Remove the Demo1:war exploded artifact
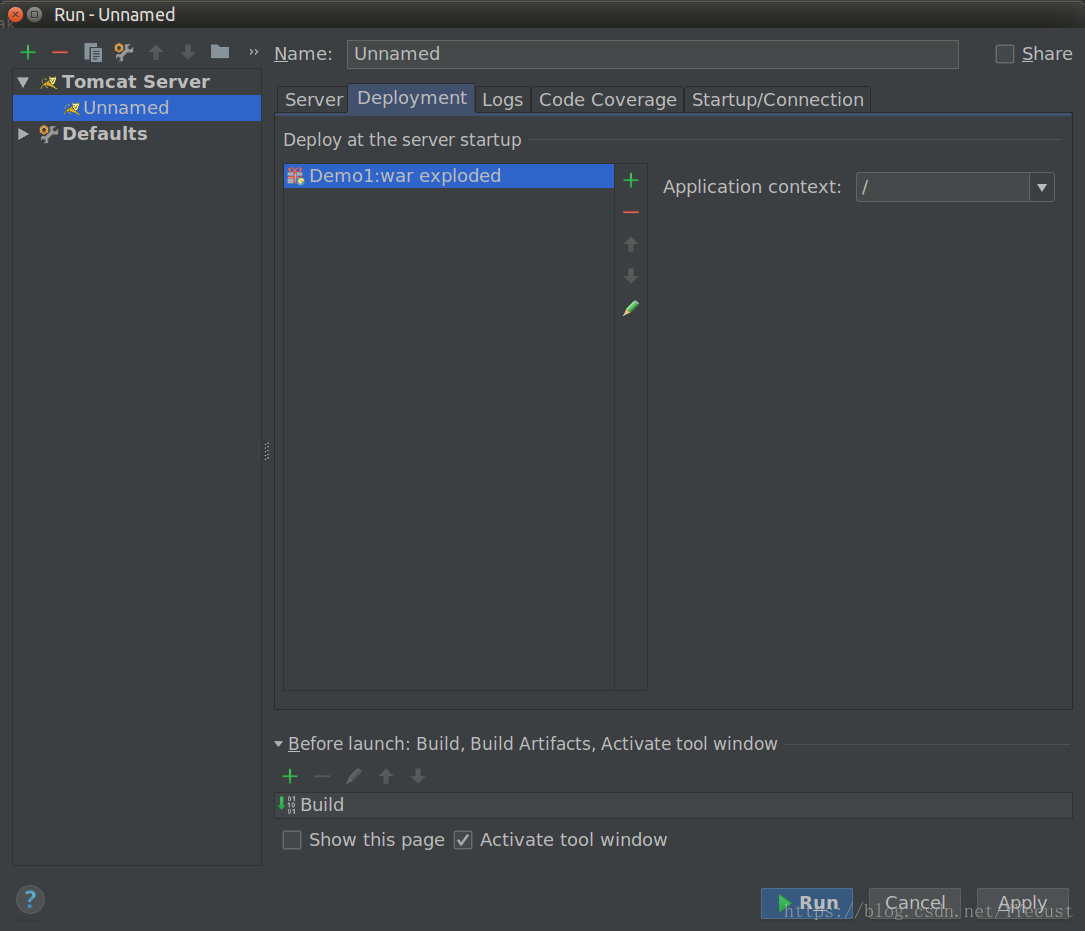1085x931 pixels. click(x=631, y=213)
